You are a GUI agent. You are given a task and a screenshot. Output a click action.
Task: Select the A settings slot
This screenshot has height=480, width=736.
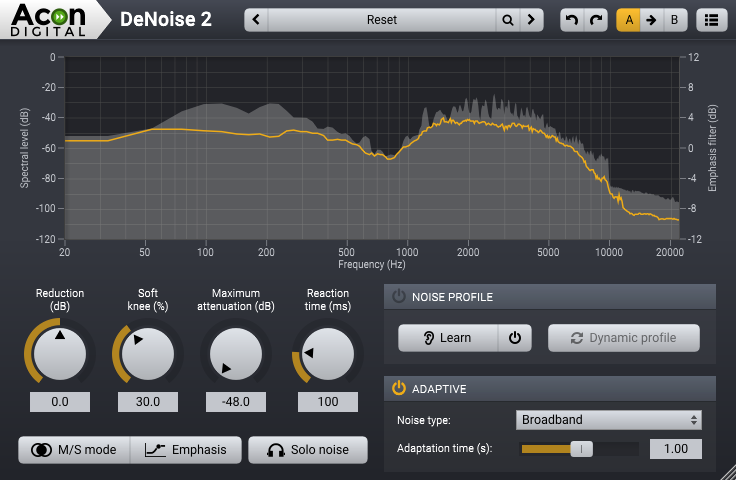629,20
